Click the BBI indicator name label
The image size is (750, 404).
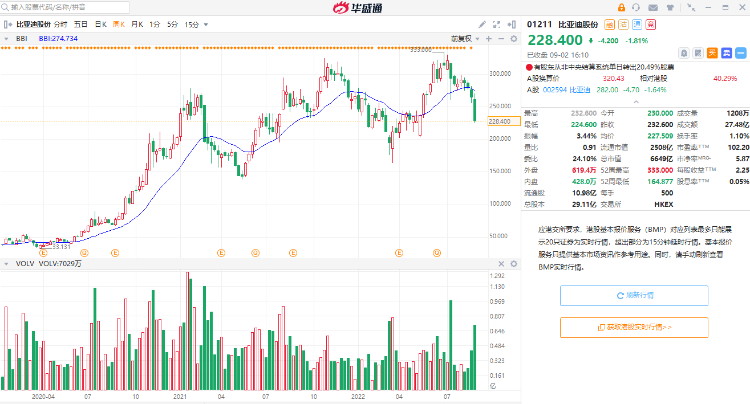tap(22, 39)
